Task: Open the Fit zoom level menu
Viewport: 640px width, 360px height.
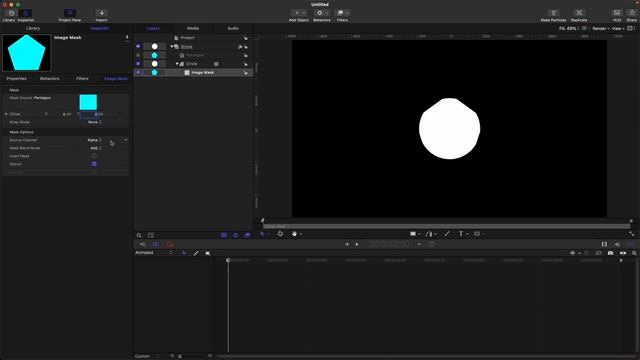Action: (x=569, y=29)
